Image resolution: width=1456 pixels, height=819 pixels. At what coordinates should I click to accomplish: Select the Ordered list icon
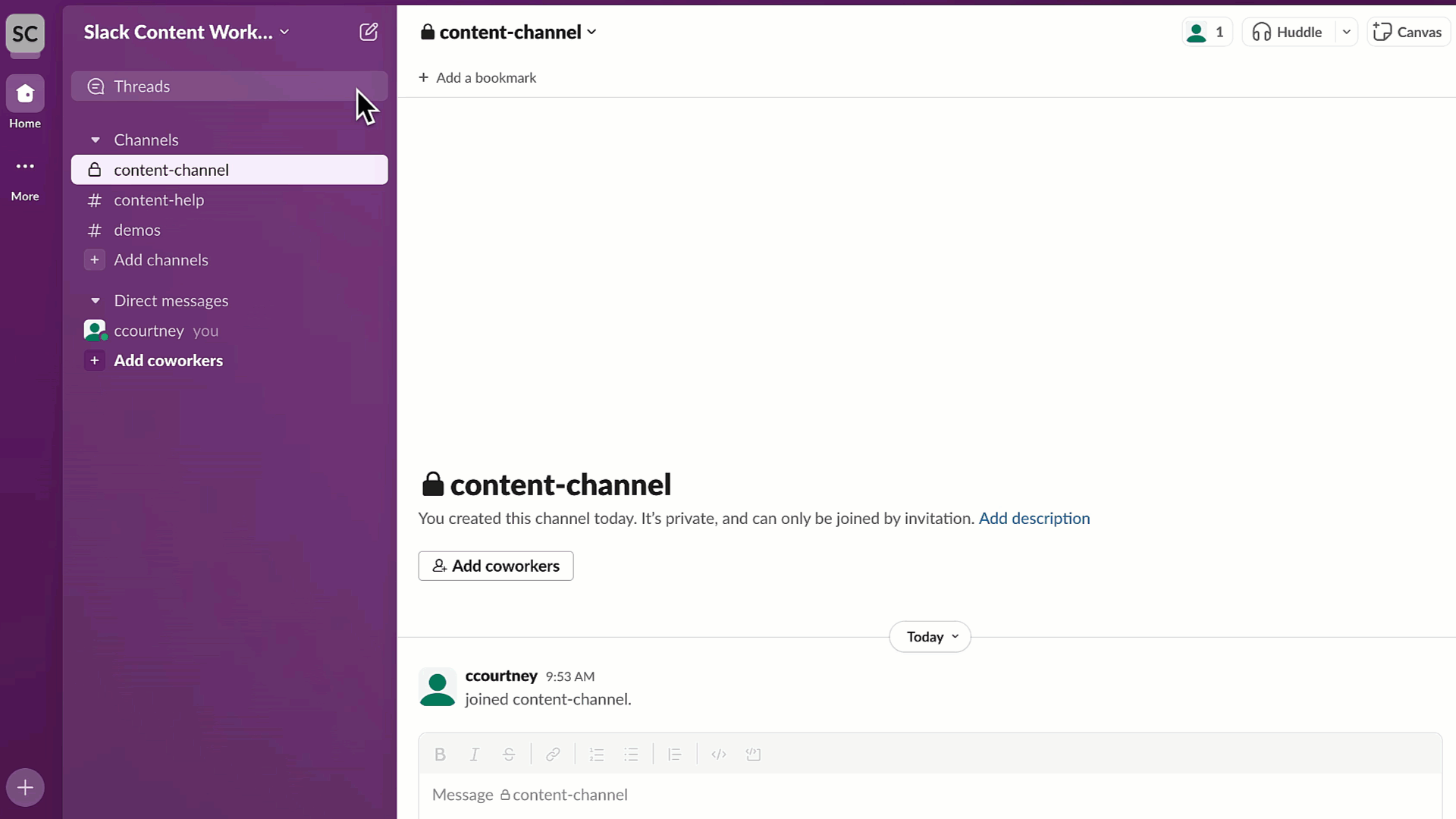click(x=597, y=754)
